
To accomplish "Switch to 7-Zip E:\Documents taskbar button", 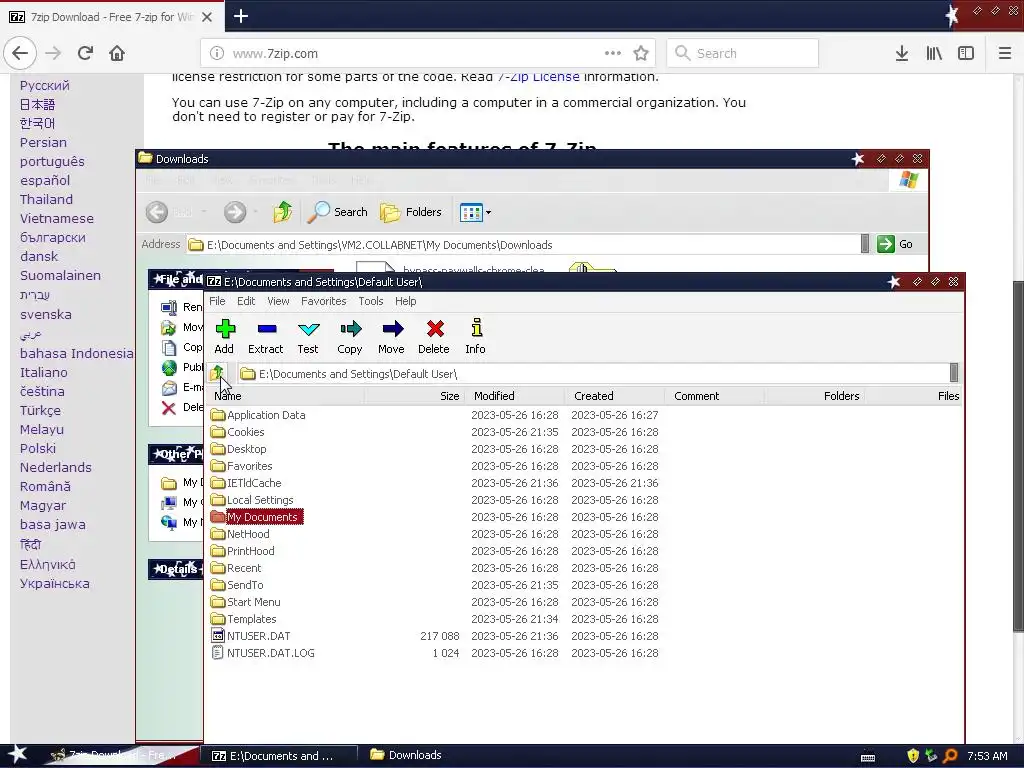I will 279,756.
